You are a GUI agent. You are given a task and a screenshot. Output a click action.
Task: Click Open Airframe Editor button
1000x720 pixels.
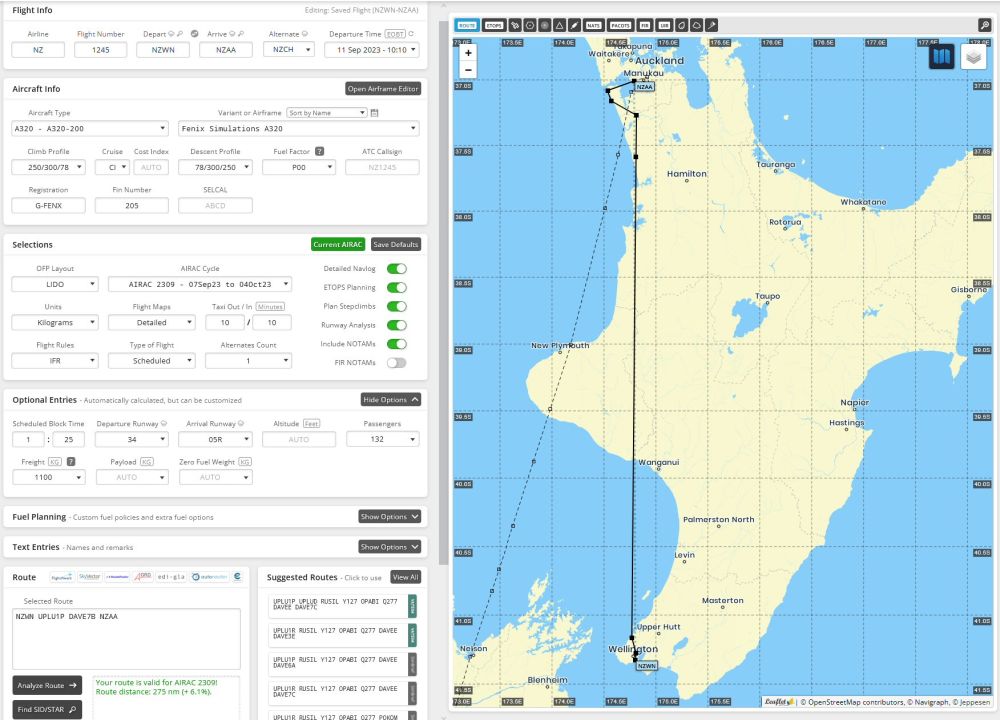tap(383, 89)
